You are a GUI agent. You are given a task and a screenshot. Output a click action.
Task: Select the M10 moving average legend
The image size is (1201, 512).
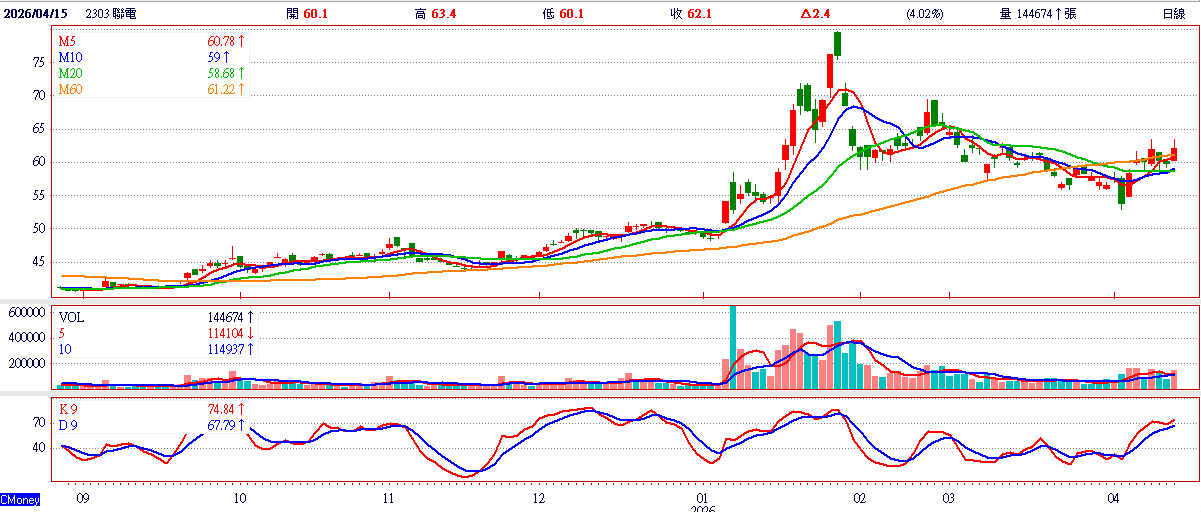(70, 58)
